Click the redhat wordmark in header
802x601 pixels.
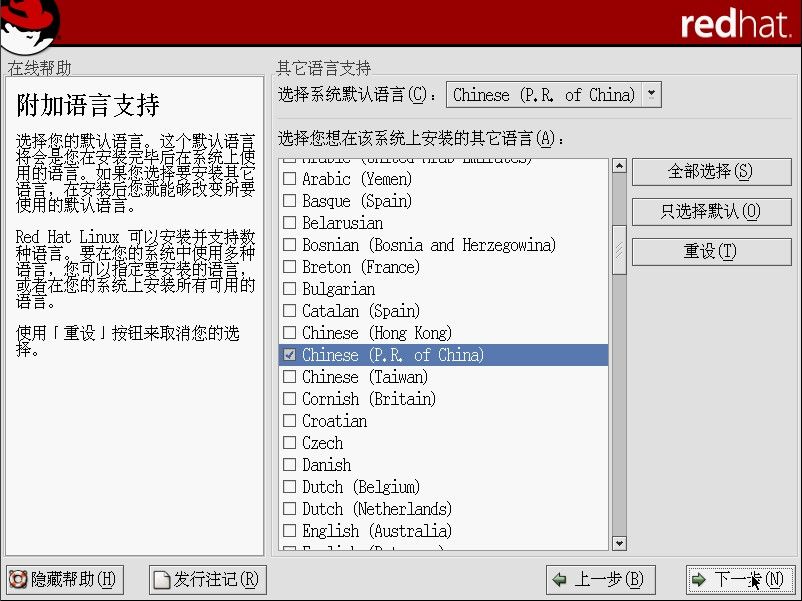pyautogui.click(x=736, y=24)
